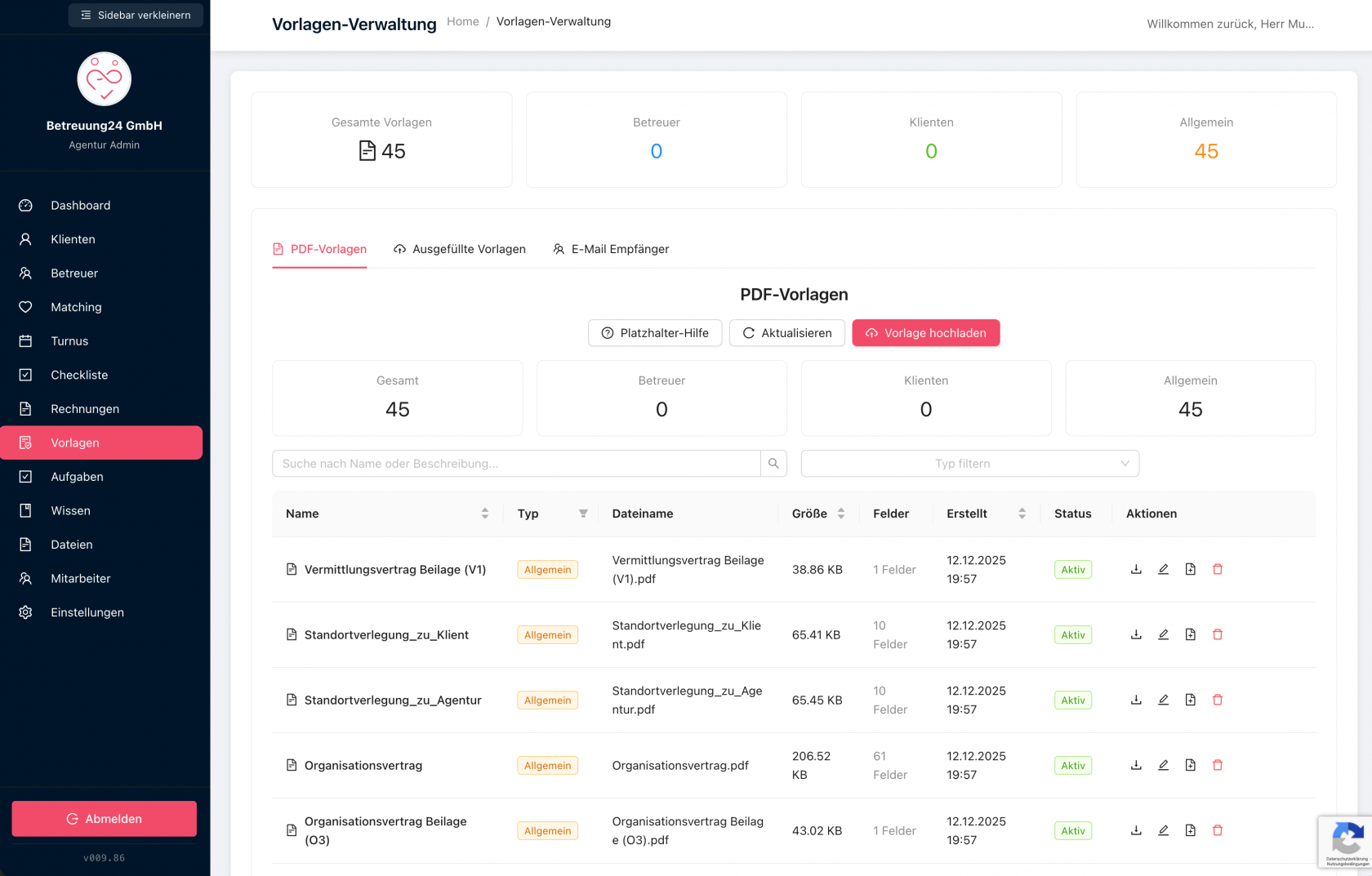Download the Standortverlegung_zu_Agentur template
1372x876 pixels.
[x=1136, y=700]
